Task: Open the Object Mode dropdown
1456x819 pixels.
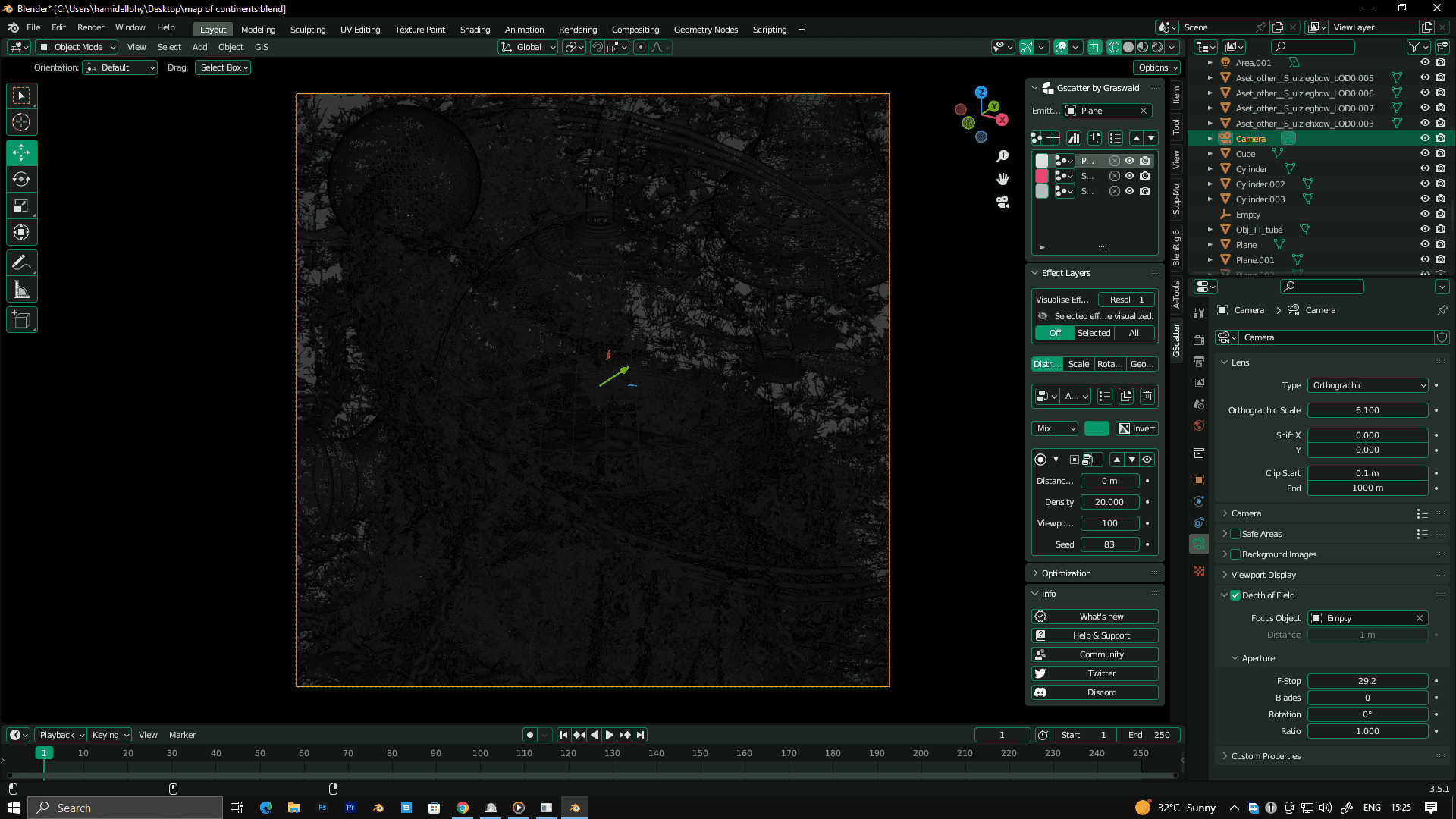Action: (77, 47)
